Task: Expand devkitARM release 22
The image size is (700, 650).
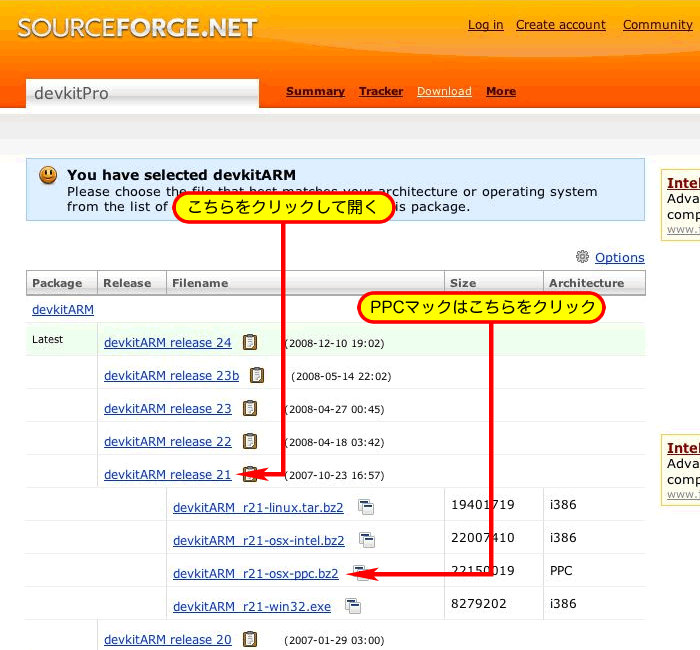Action: tap(168, 442)
